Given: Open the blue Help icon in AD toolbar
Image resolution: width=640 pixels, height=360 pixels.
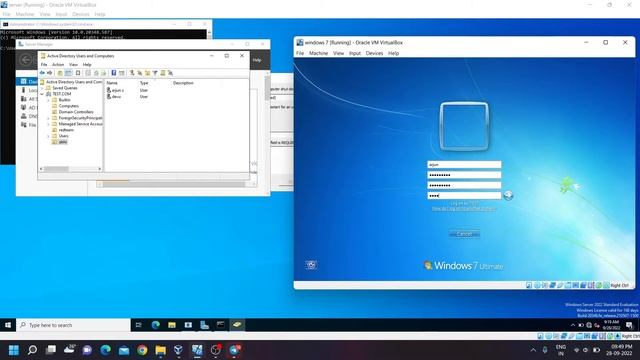Looking at the screenshot, I should [x=113, y=73].
